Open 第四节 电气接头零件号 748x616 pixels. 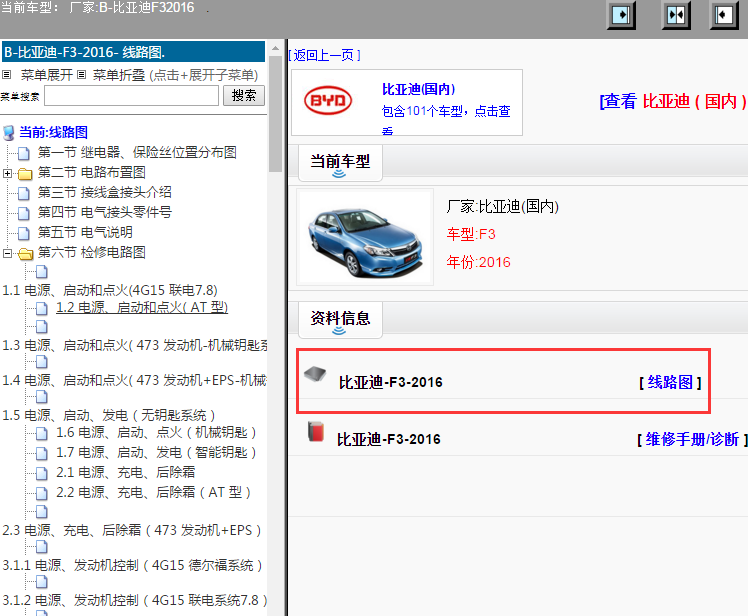[x=104, y=212]
